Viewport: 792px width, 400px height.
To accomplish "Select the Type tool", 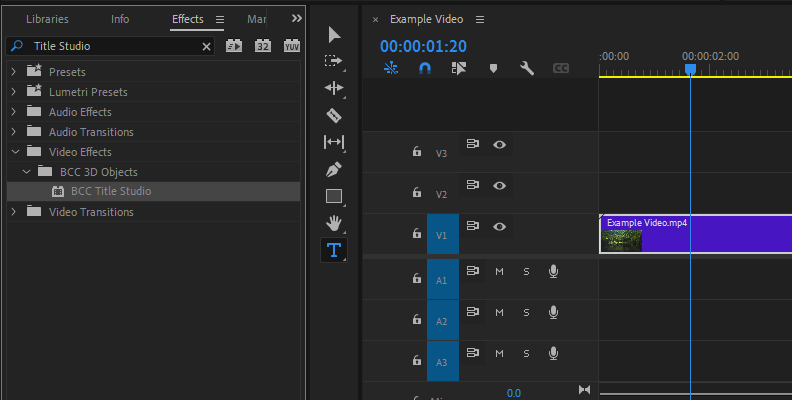I will coord(334,250).
